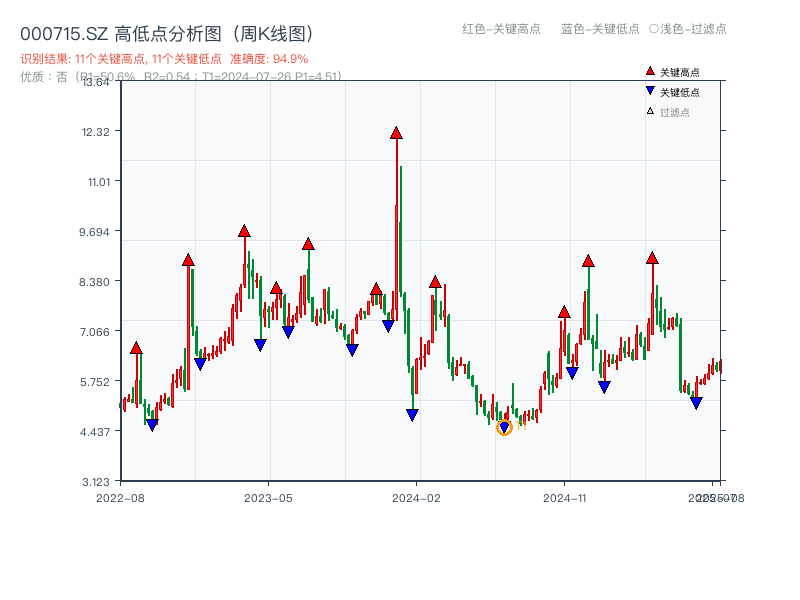Click the 13.64 value on the y-axis
The height and width of the screenshot is (600, 800).
[97, 83]
